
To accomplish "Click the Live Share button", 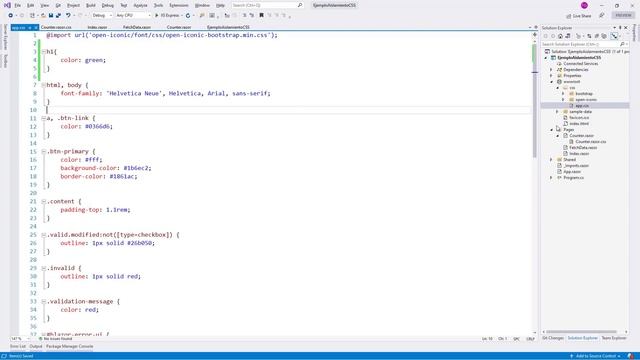I will (x=579, y=16).
